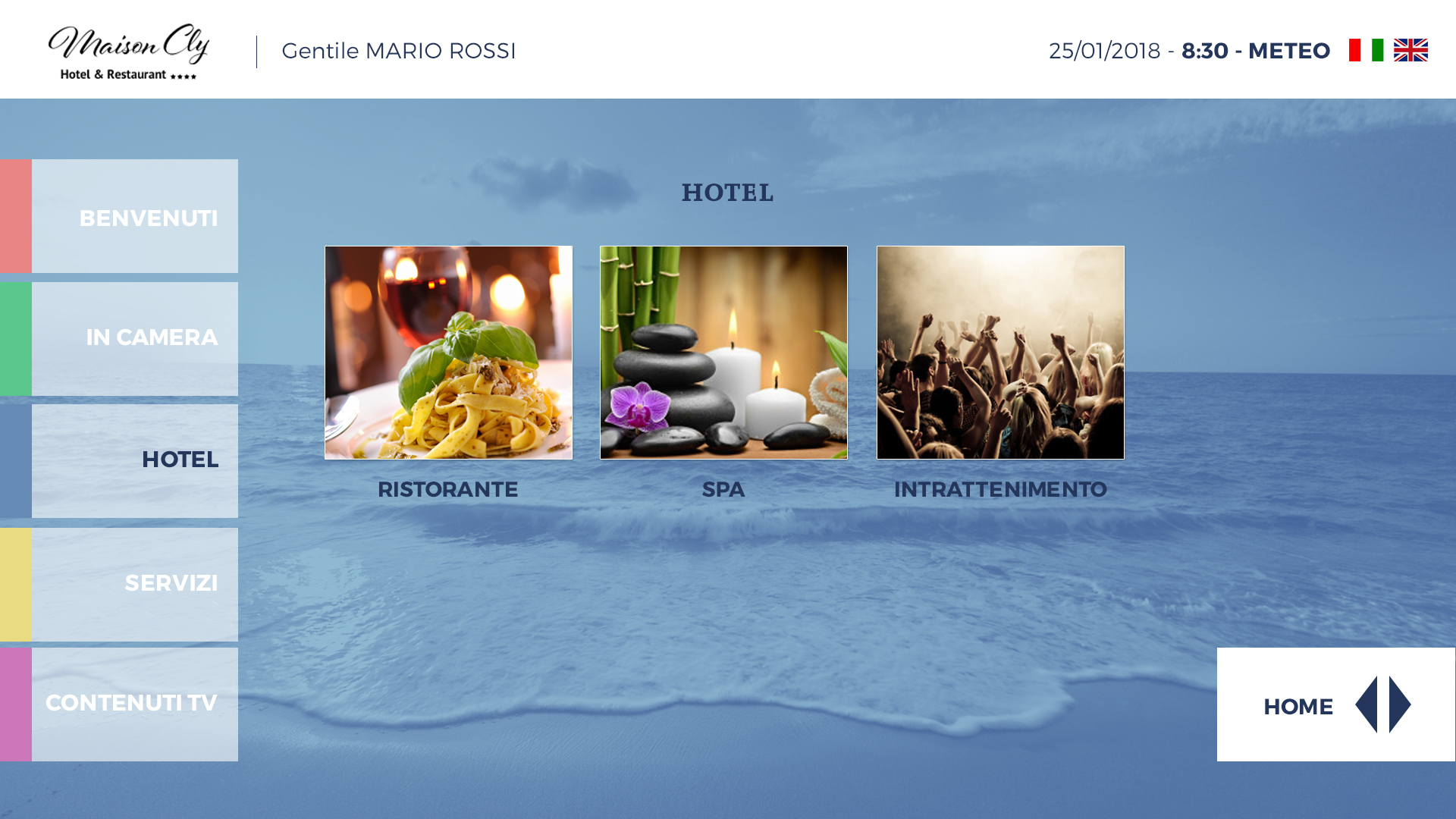This screenshot has height=819, width=1456.
Task: Switch language to Italian flag
Action: pyautogui.click(x=1366, y=50)
